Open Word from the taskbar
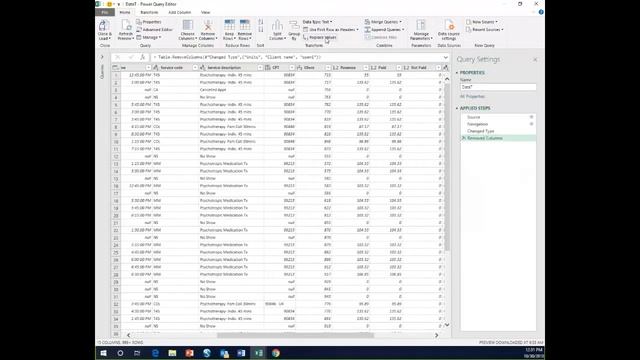Image resolution: width=640 pixels, height=360 pixels. pyautogui.click(x=242, y=353)
